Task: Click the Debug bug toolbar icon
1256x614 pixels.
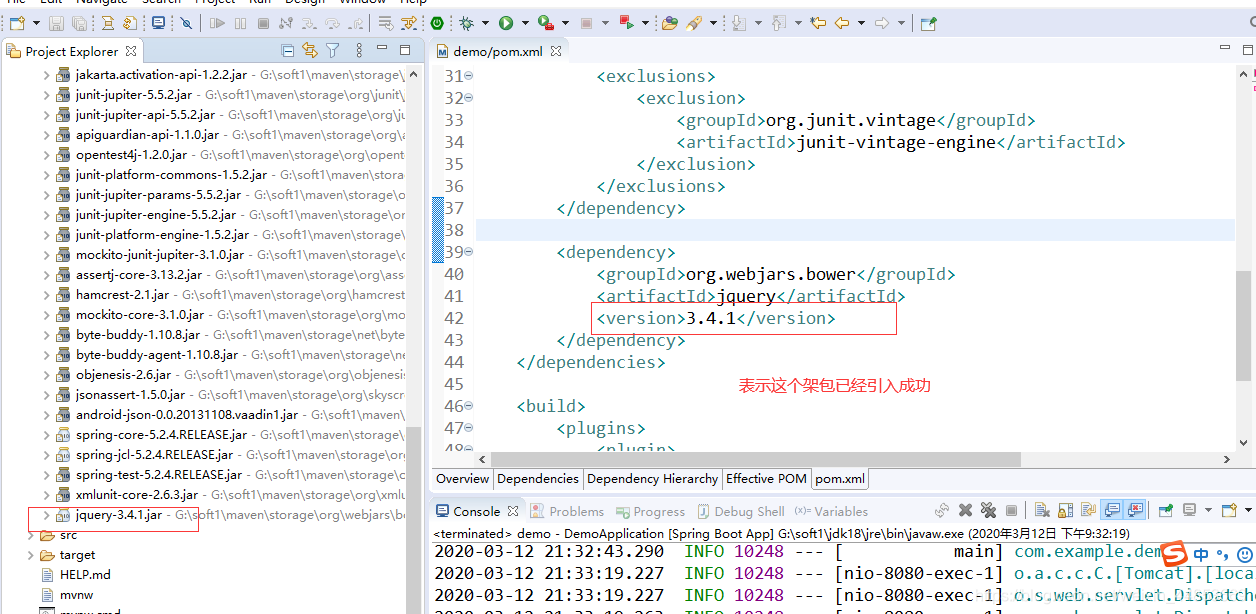Action: click(466, 23)
